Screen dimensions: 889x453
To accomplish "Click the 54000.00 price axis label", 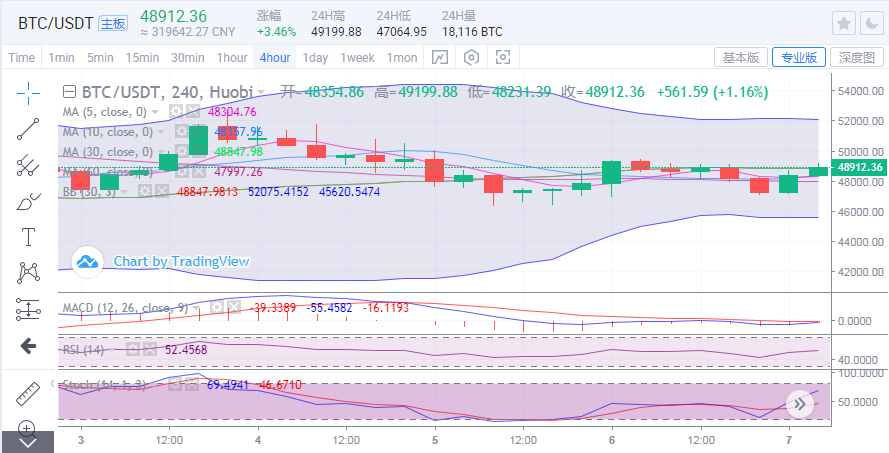I will coord(862,91).
